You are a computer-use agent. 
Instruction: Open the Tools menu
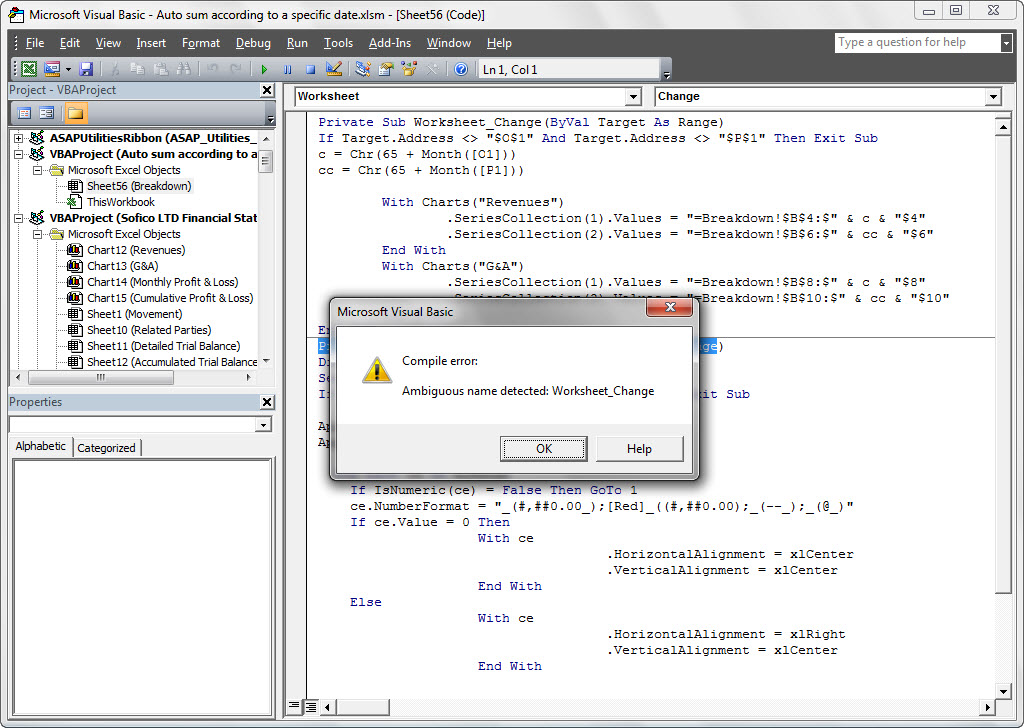[338, 43]
